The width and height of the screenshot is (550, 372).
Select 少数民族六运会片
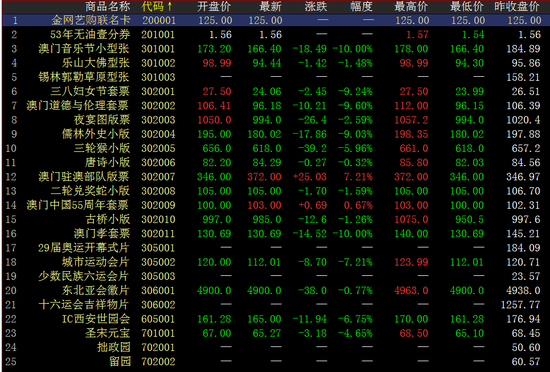tap(84, 276)
